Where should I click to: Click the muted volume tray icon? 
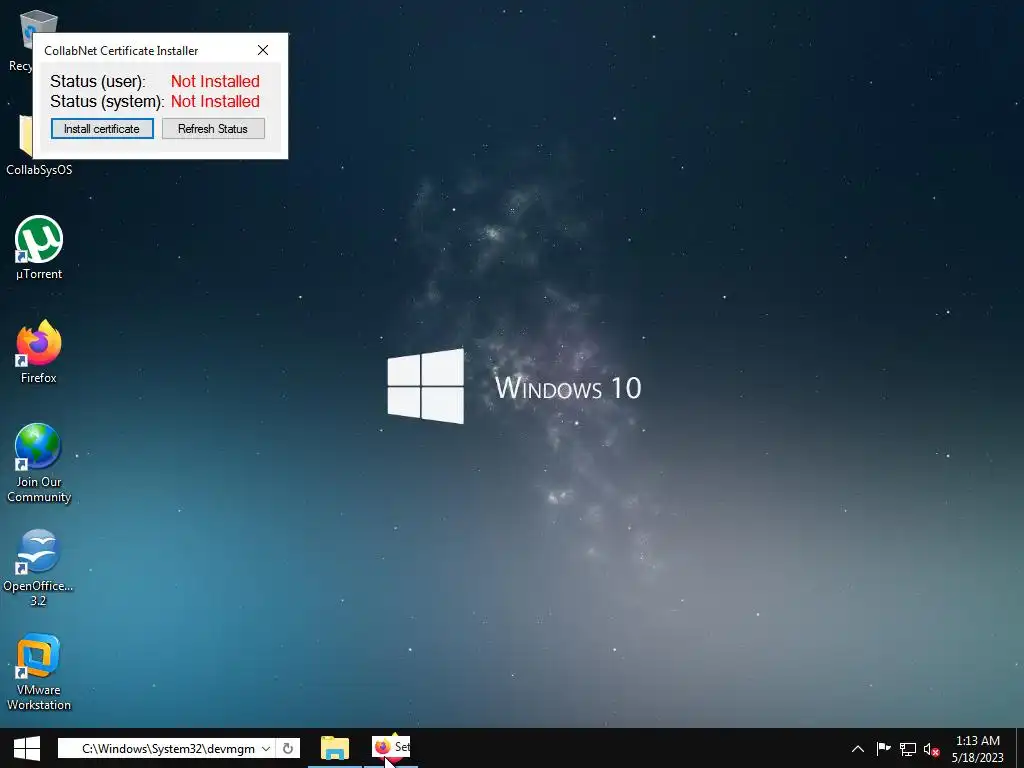[x=931, y=749]
